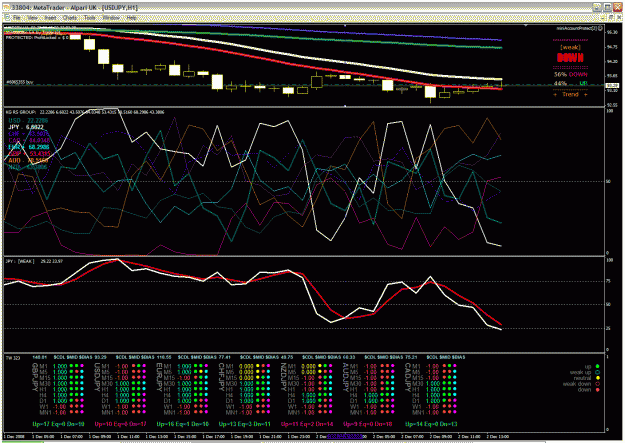Click the 1 Dec 13:00 time axis label
This screenshot has width=625, height=443.
coord(157,437)
